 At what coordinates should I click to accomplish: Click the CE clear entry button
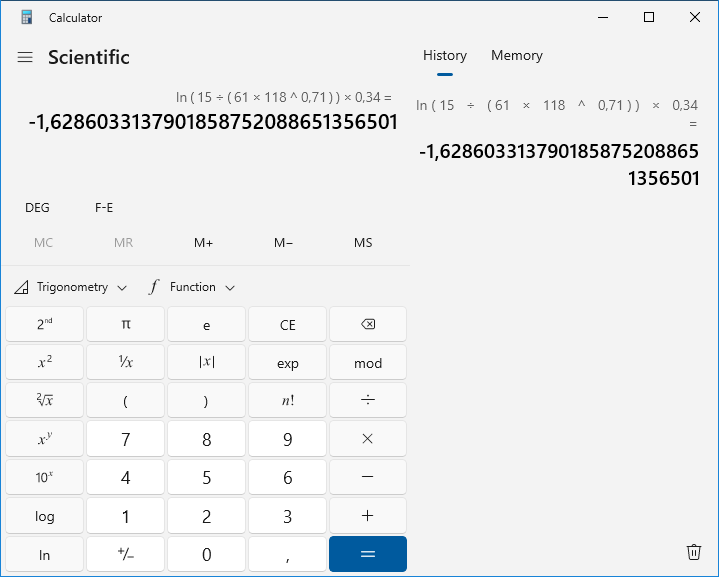click(x=287, y=324)
